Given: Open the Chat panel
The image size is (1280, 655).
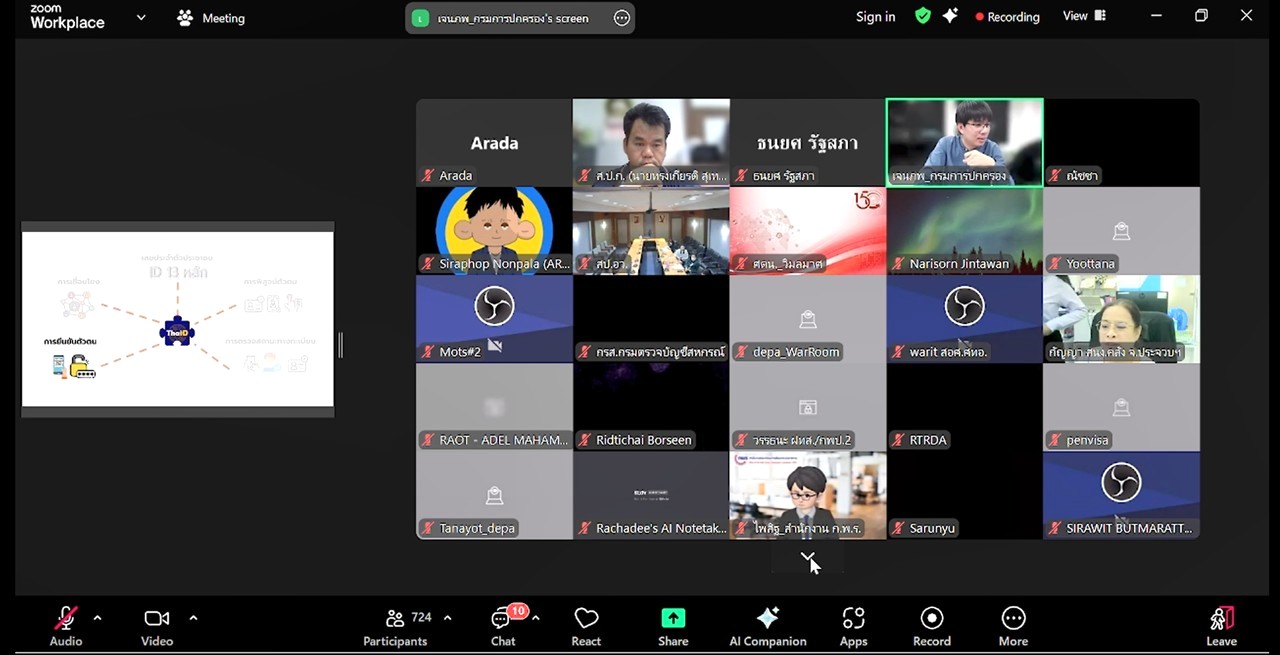Looking at the screenshot, I should pyautogui.click(x=503, y=626).
